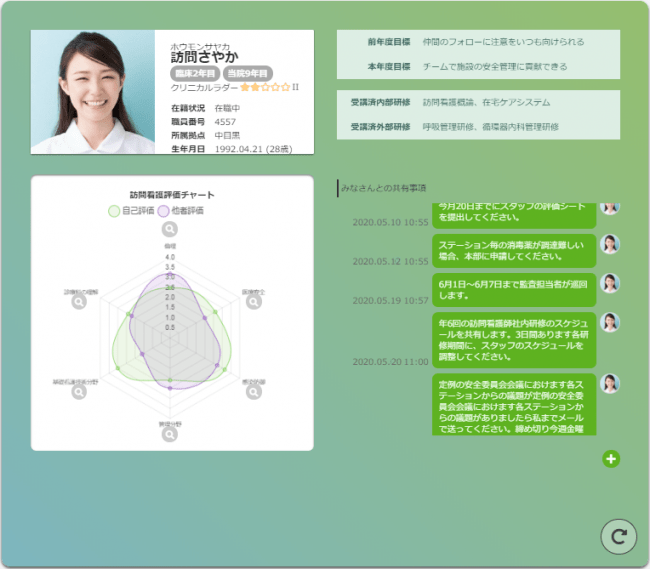Click avatar beside 定例の安全委員会会議 message
Image resolution: width=650 pixels, height=569 pixels.
[610, 383]
